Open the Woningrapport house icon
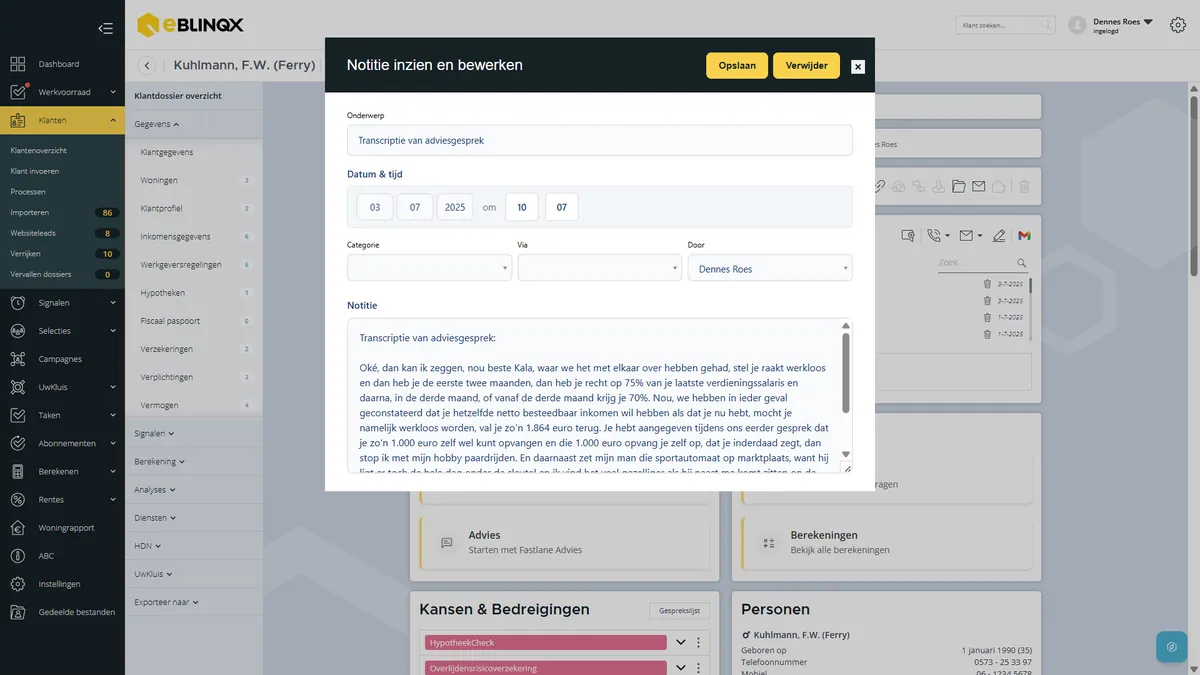Screen dimensions: 1200x675 (x=18, y=528)
